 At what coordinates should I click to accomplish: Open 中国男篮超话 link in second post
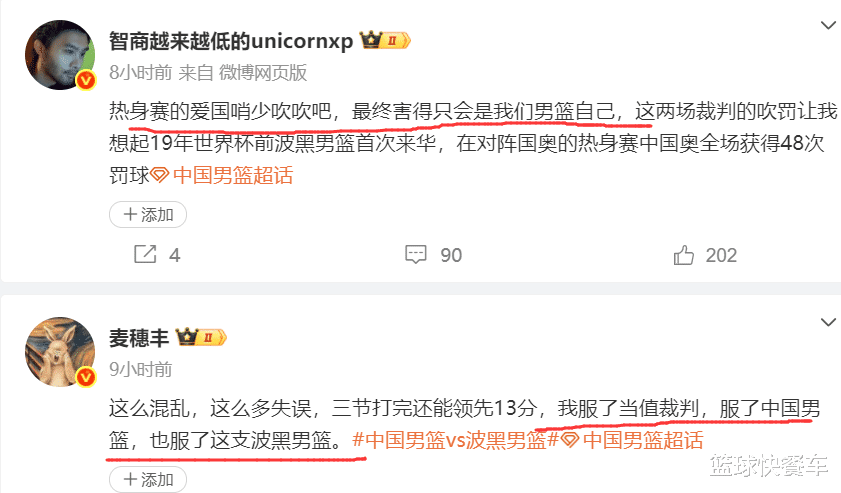click(643, 440)
